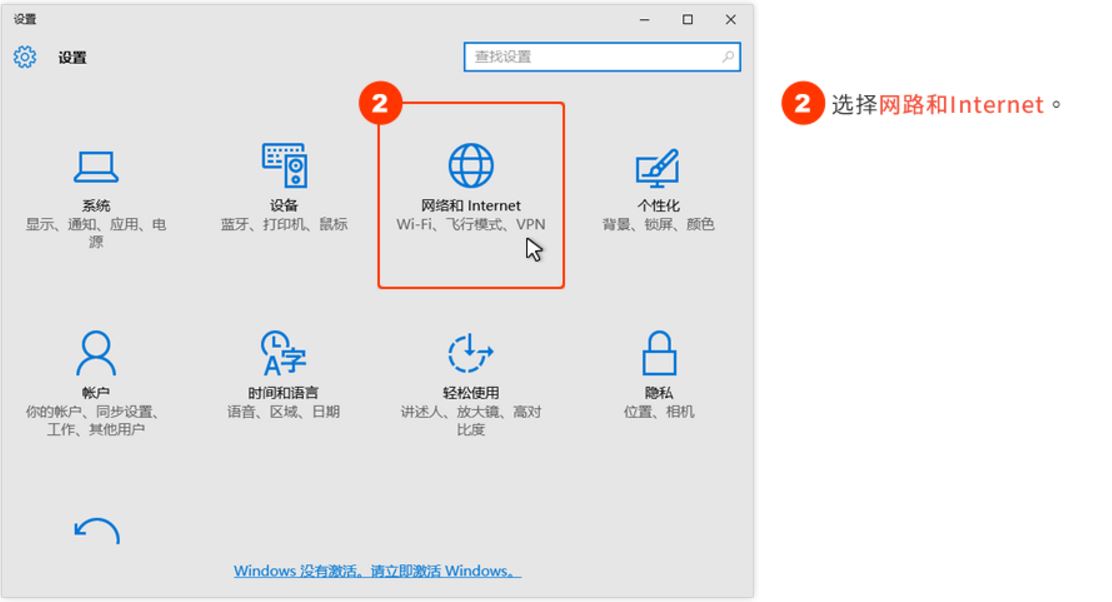
Task: Open the Privacy (隐私) padlock icon
Action: point(659,352)
